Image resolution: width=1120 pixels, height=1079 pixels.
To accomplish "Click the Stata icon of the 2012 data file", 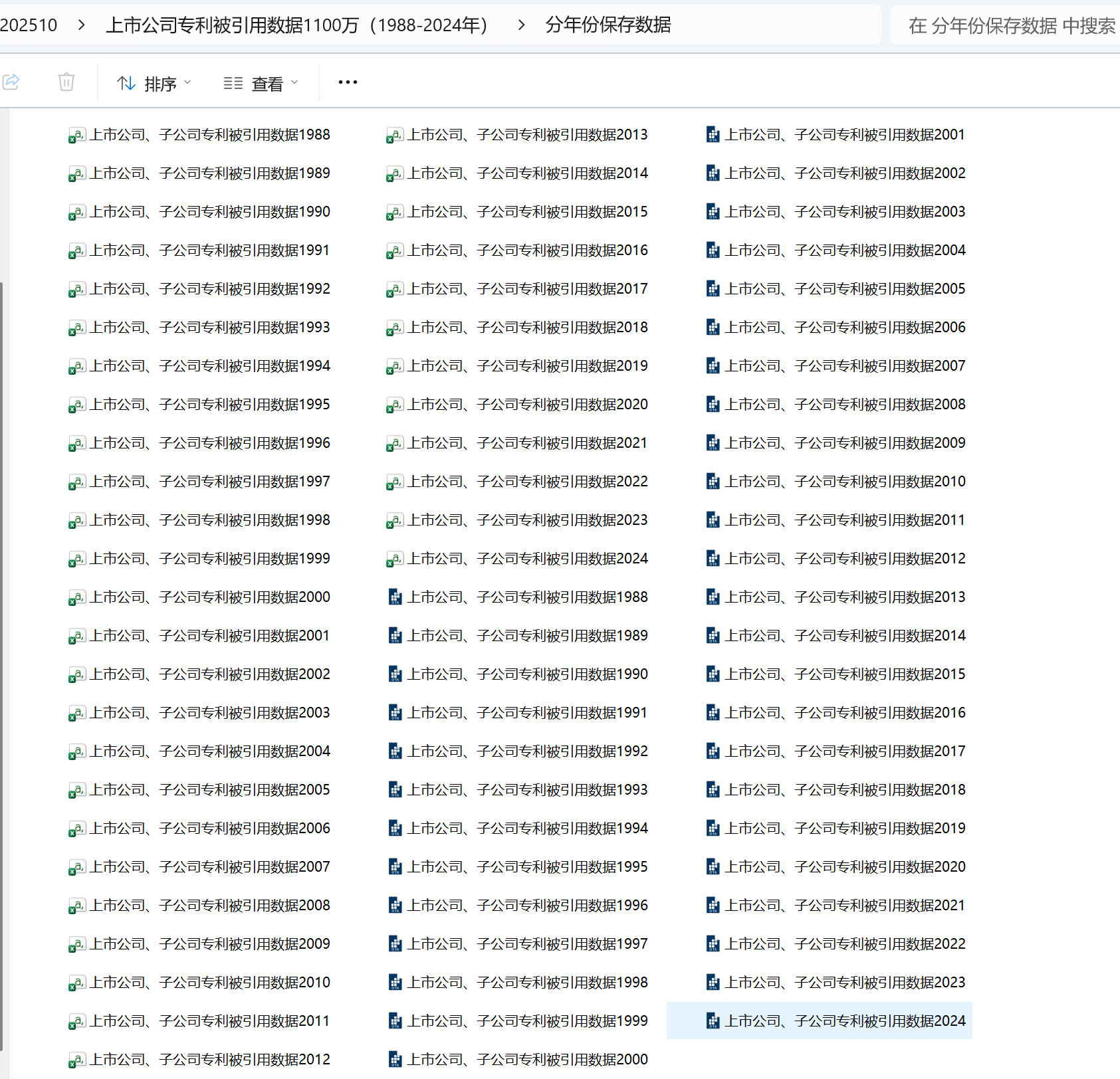I will 713,559.
